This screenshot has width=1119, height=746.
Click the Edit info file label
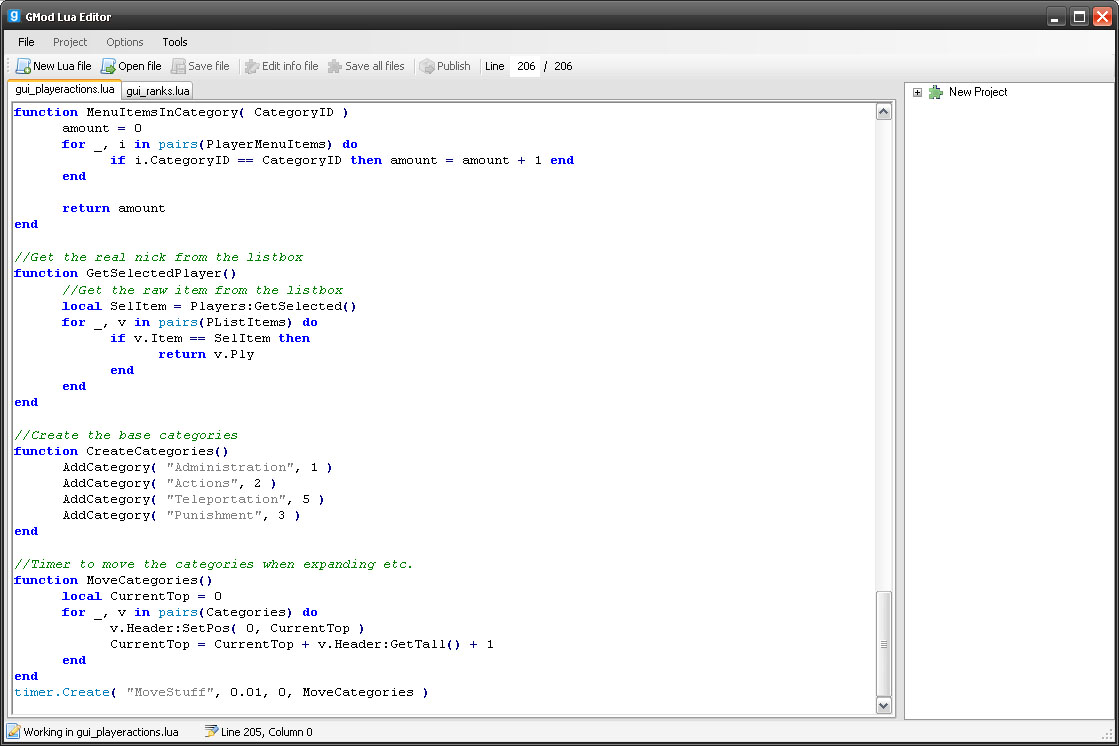coord(290,66)
